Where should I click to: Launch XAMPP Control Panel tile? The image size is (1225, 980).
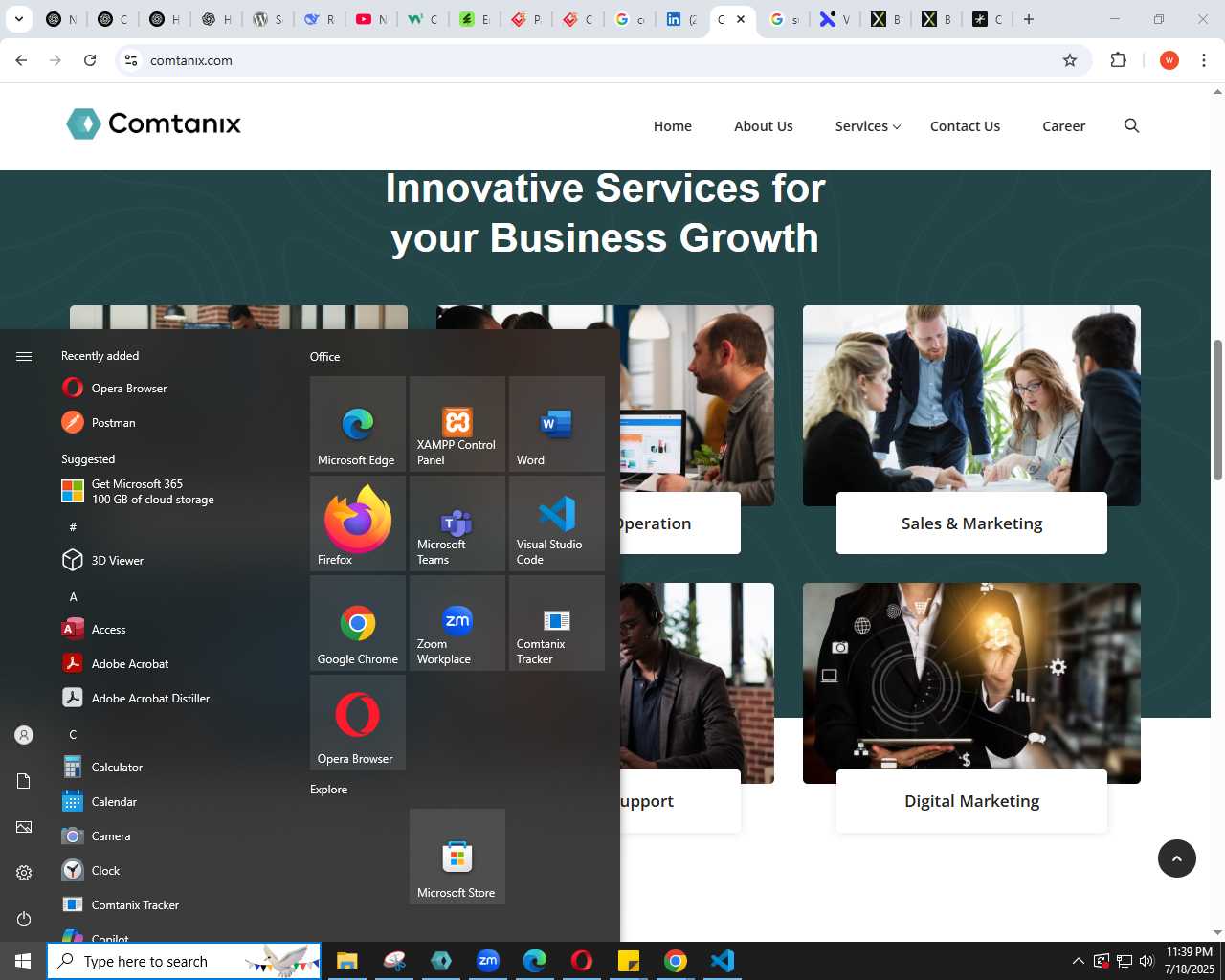pyautogui.click(x=457, y=424)
